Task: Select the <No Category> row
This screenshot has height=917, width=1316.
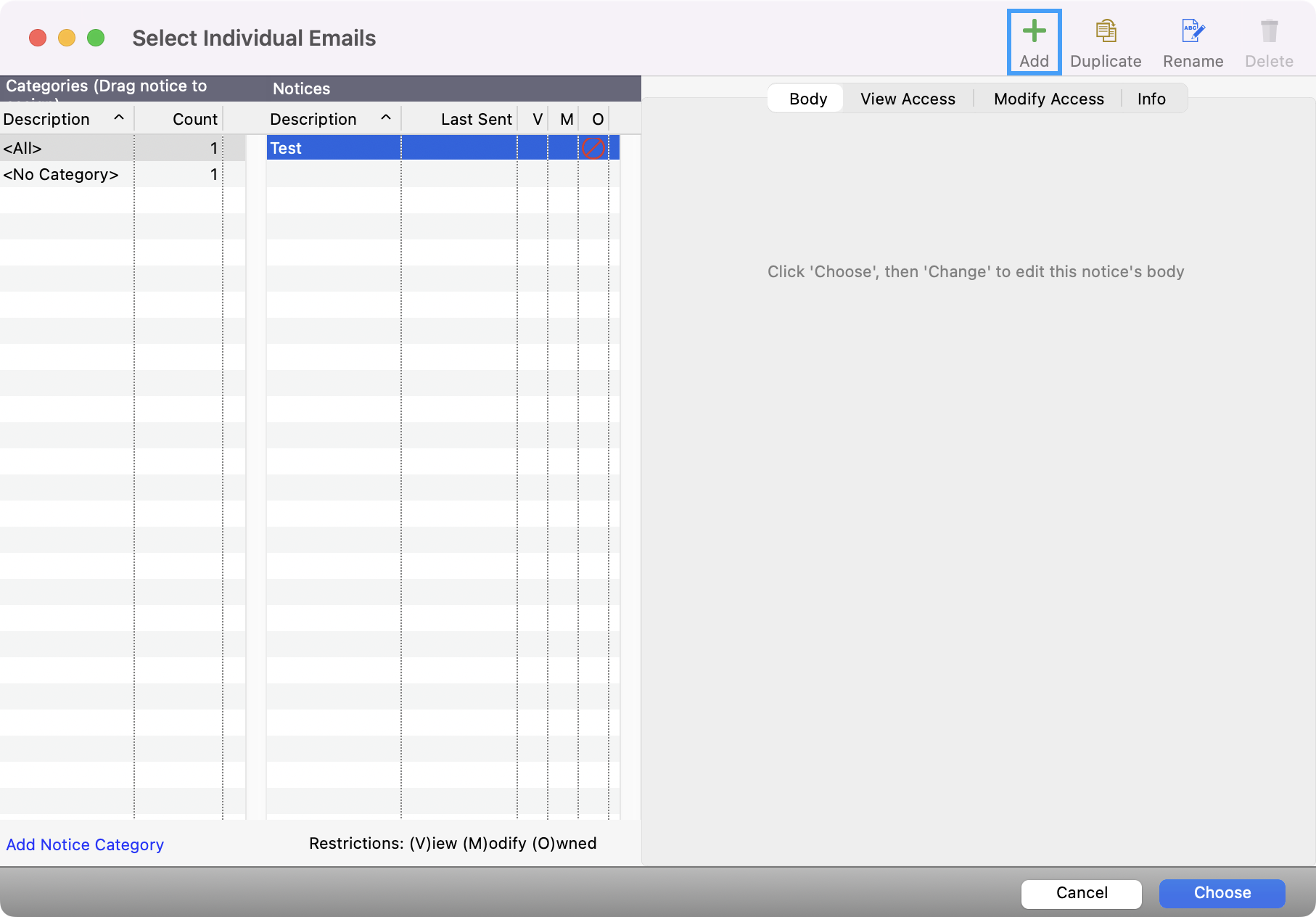Action: pos(65,175)
